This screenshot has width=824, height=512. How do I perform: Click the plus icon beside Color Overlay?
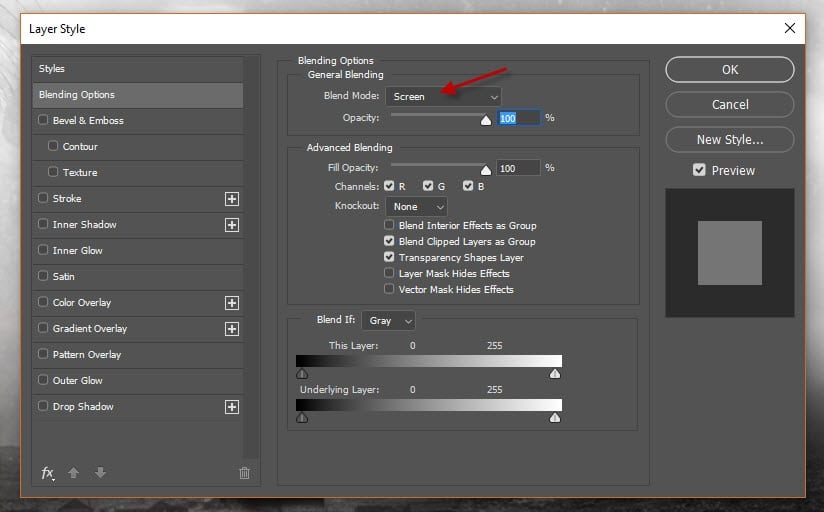232,303
